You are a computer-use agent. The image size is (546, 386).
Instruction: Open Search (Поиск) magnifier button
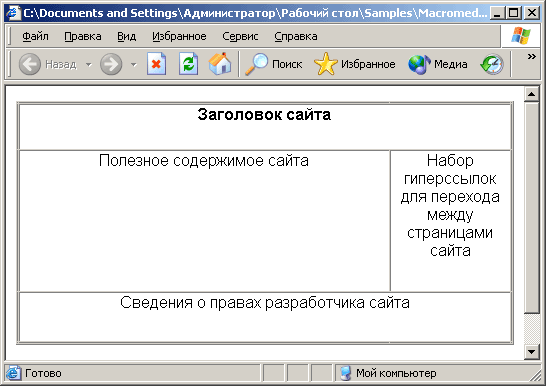[274, 64]
